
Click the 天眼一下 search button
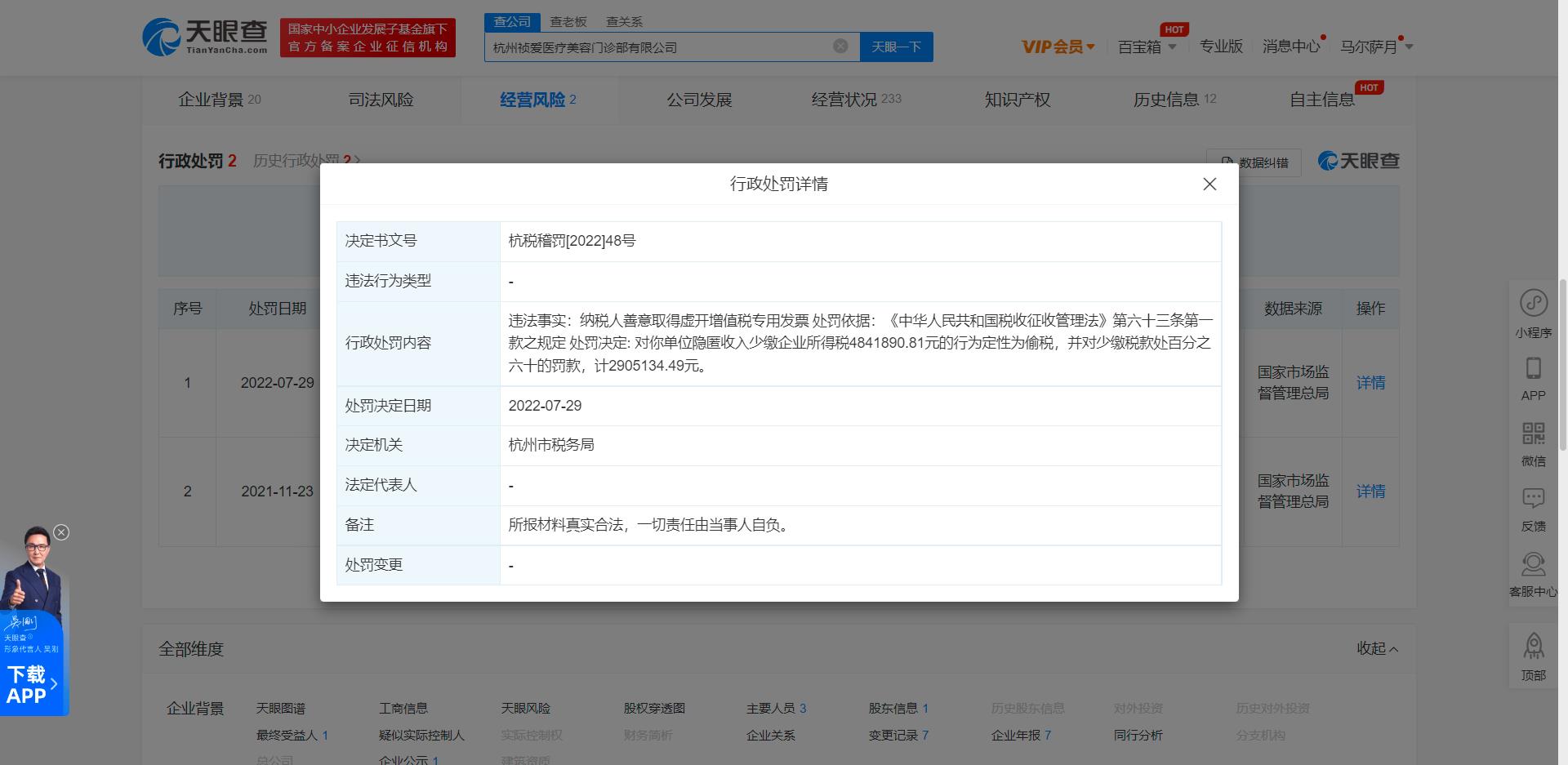pos(896,47)
